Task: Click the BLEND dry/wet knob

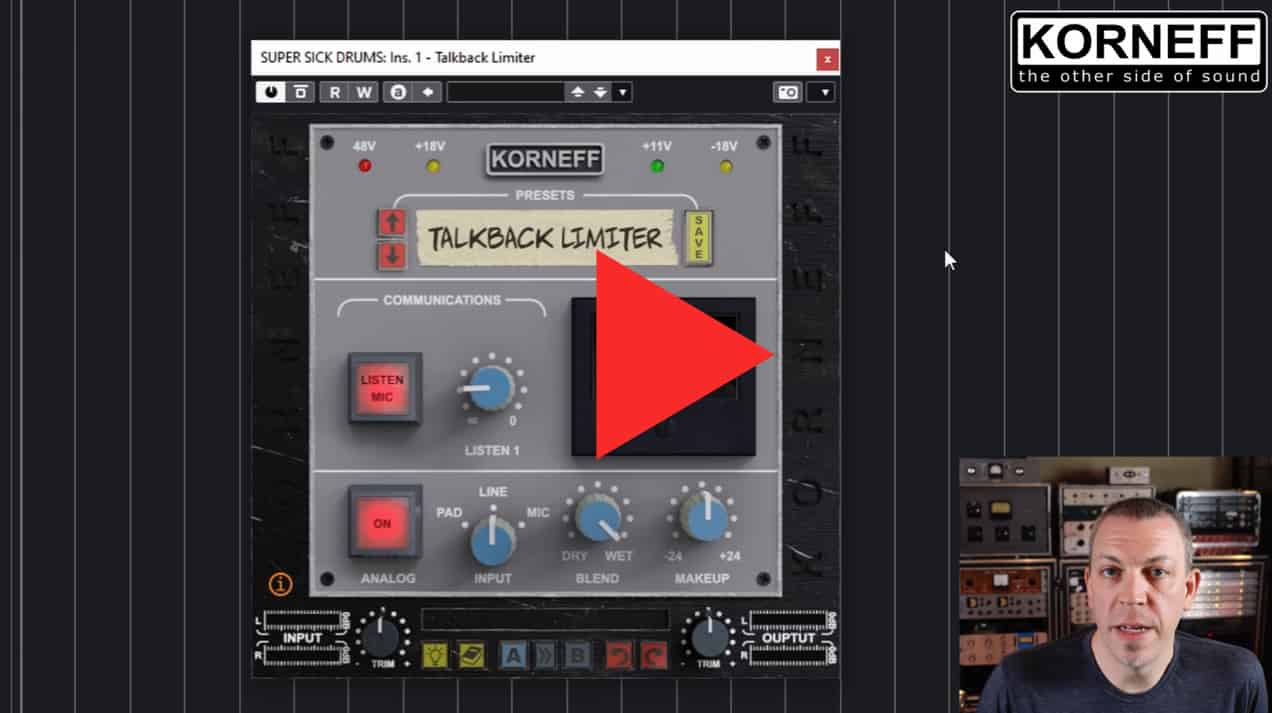Action: point(599,517)
